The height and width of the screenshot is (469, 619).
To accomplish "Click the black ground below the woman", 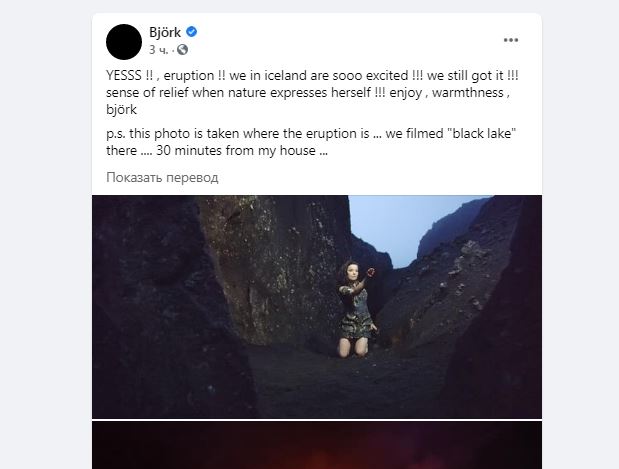I will 340,385.
